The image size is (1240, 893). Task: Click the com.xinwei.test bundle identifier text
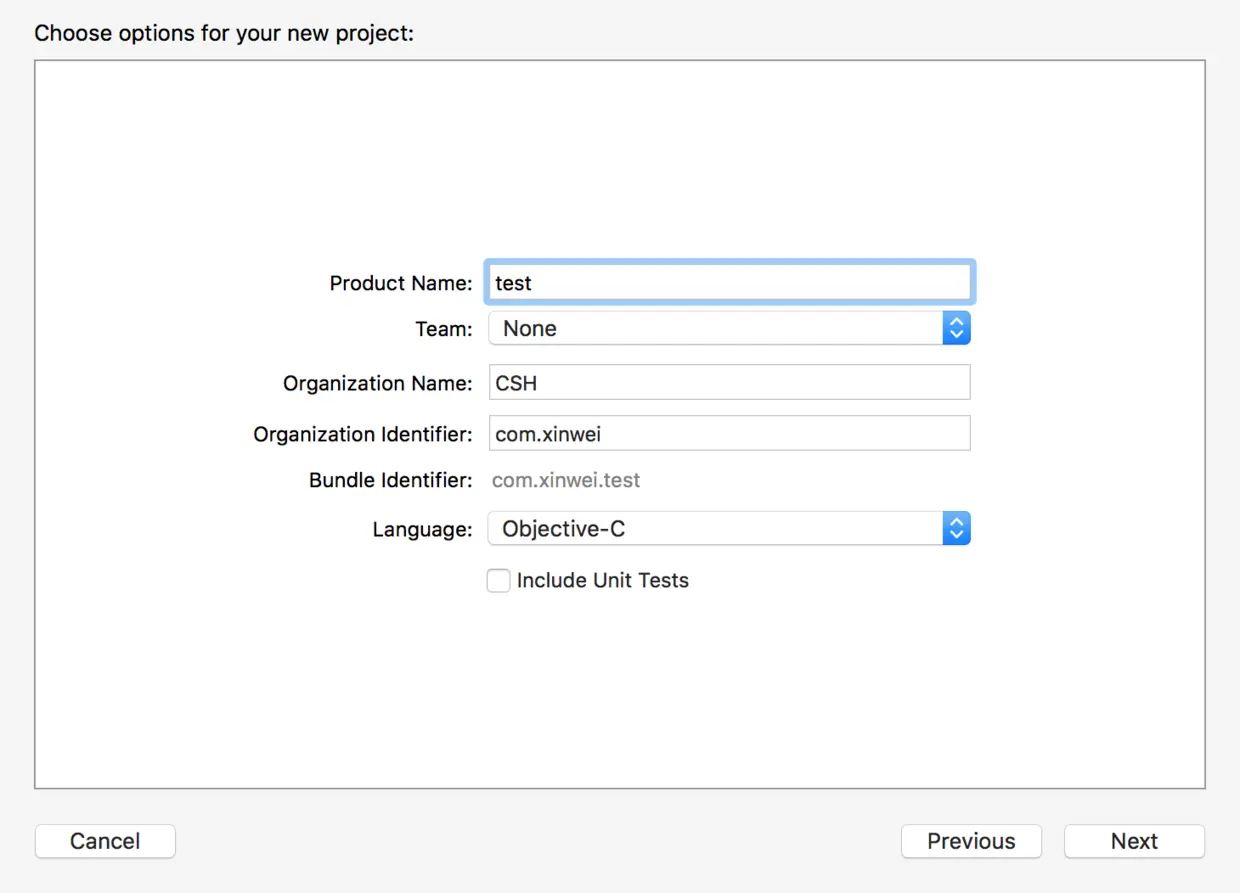point(566,480)
